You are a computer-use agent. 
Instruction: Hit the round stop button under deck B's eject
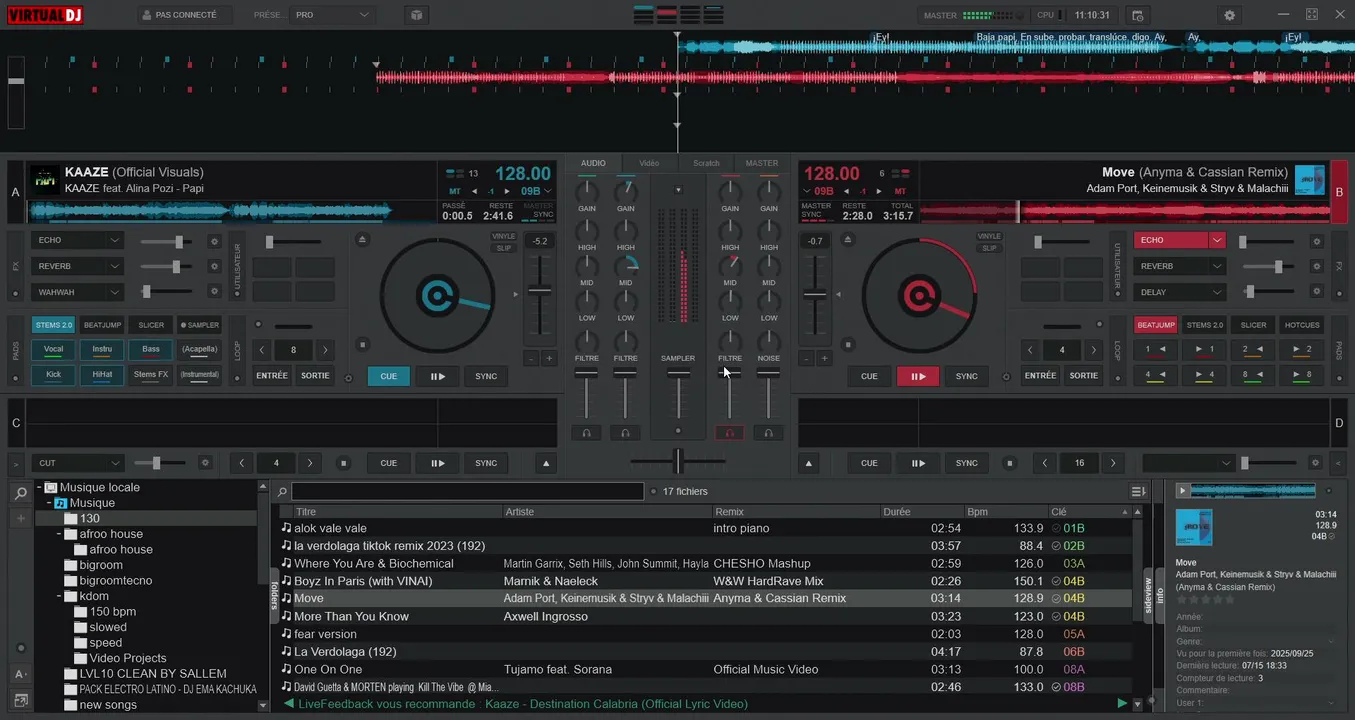click(848, 345)
